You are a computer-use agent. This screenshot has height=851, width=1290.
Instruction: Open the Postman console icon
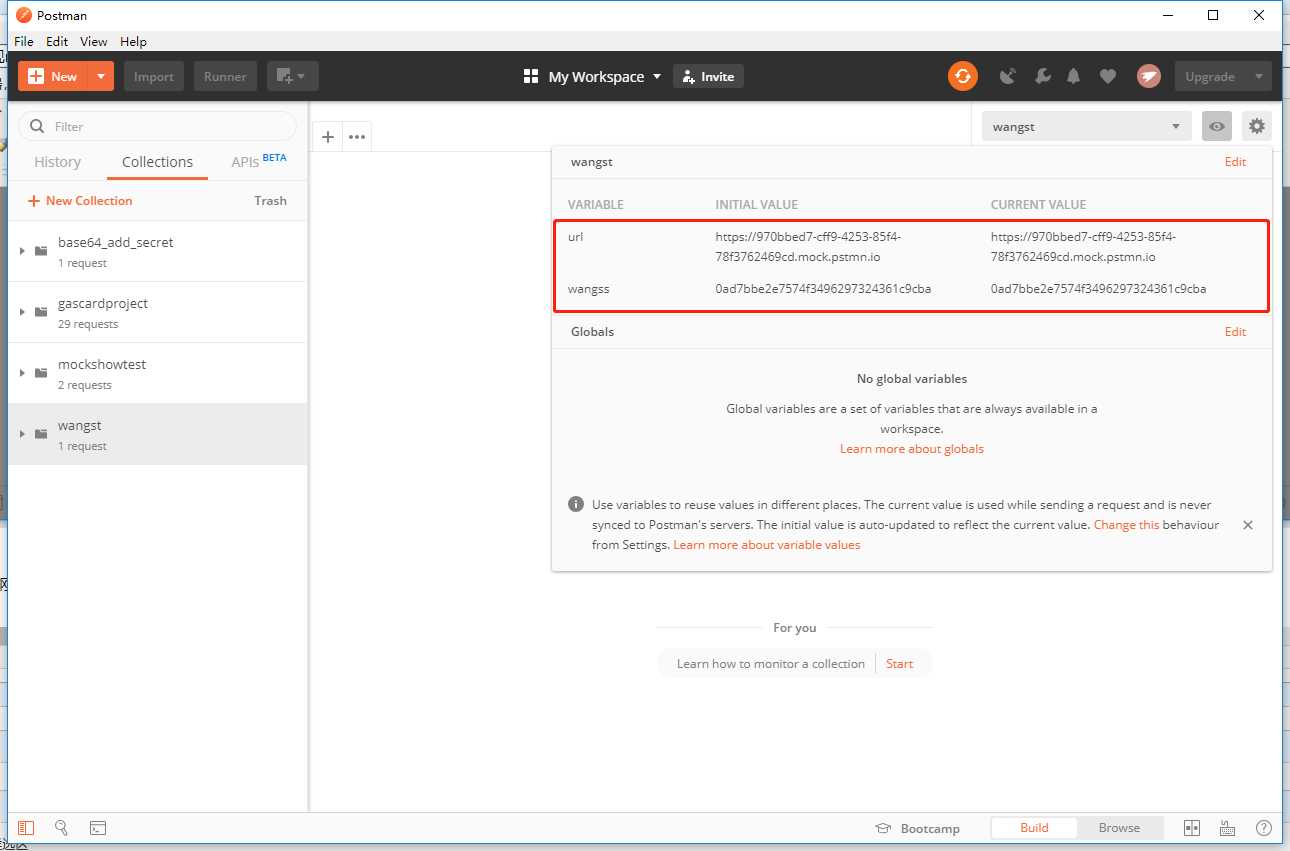click(x=98, y=828)
